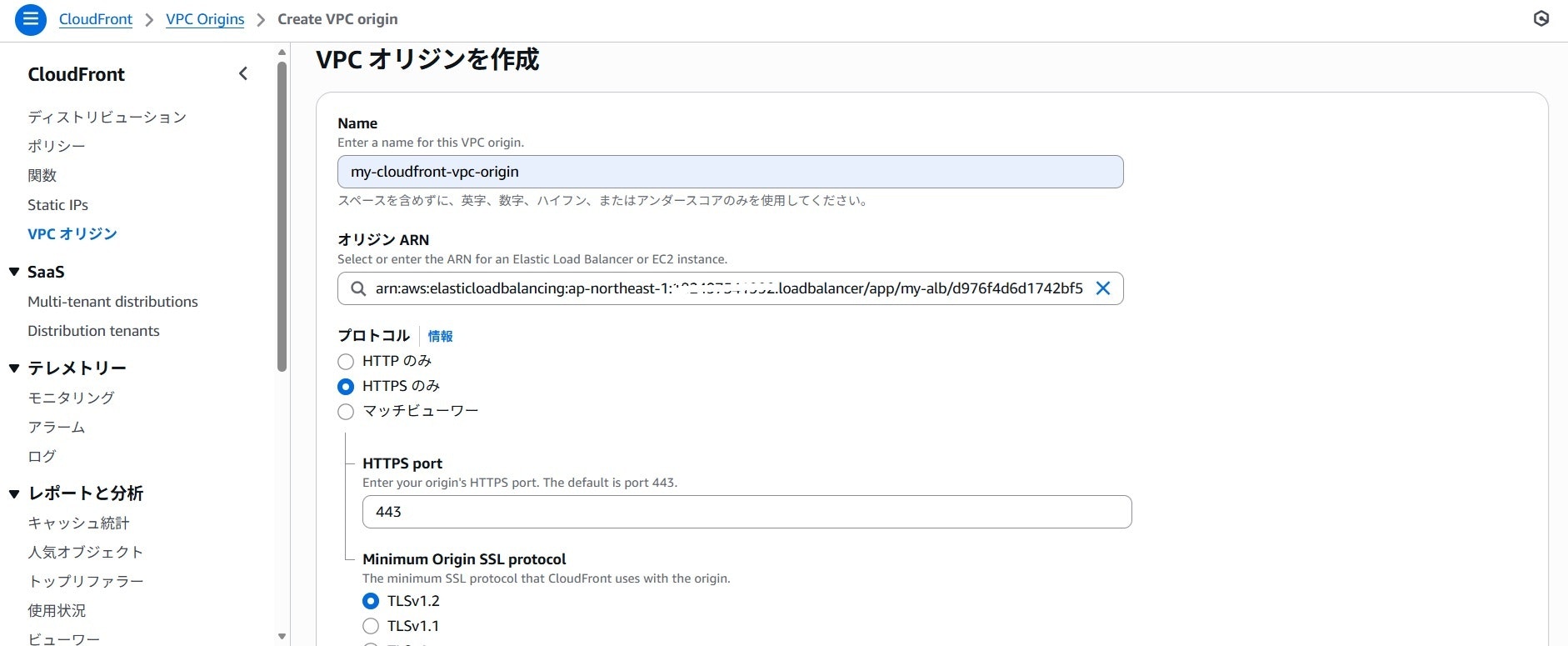The height and width of the screenshot is (646, 1568).
Task: Open ディストリビューション in sidebar
Action: click(x=107, y=117)
